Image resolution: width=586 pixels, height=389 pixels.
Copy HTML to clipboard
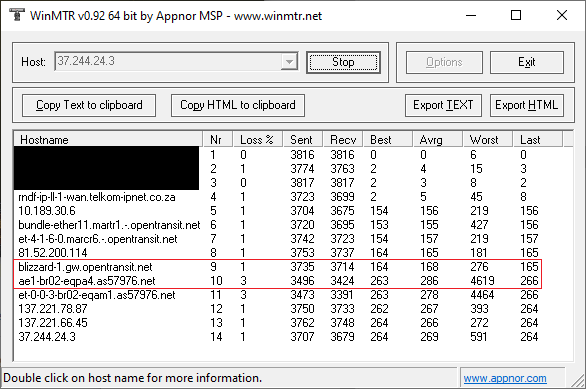[238, 105]
